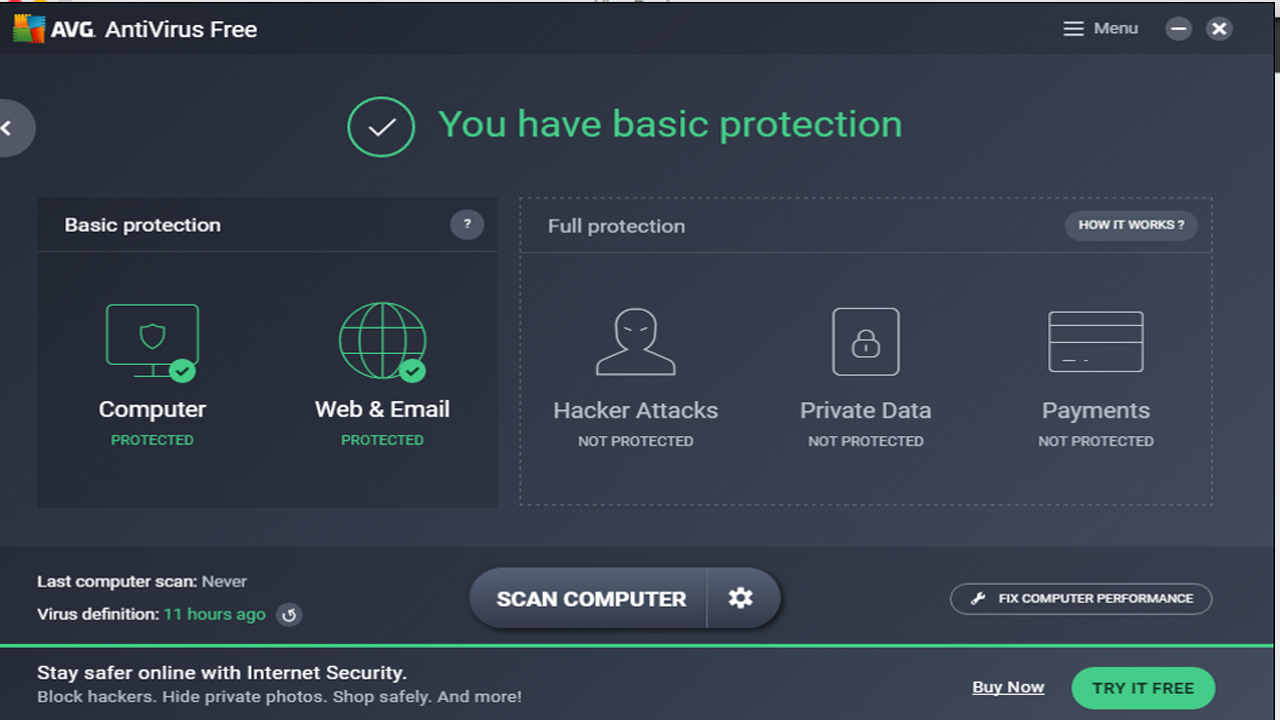Image resolution: width=1280 pixels, height=720 pixels.
Task: Click the 11 hours ago definition text
Action: (x=215, y=614)
